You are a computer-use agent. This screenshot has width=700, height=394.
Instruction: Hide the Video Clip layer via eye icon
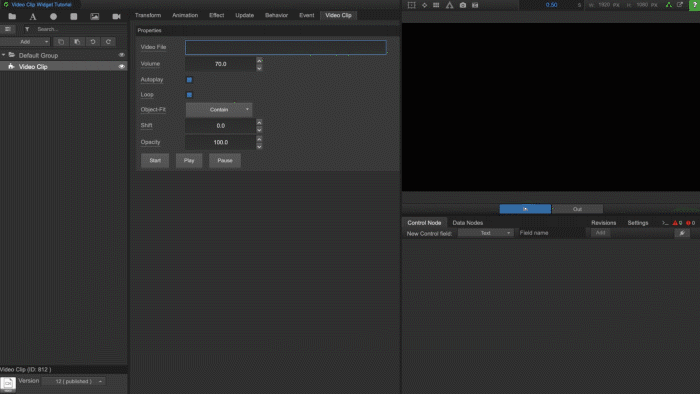(121, 66)
